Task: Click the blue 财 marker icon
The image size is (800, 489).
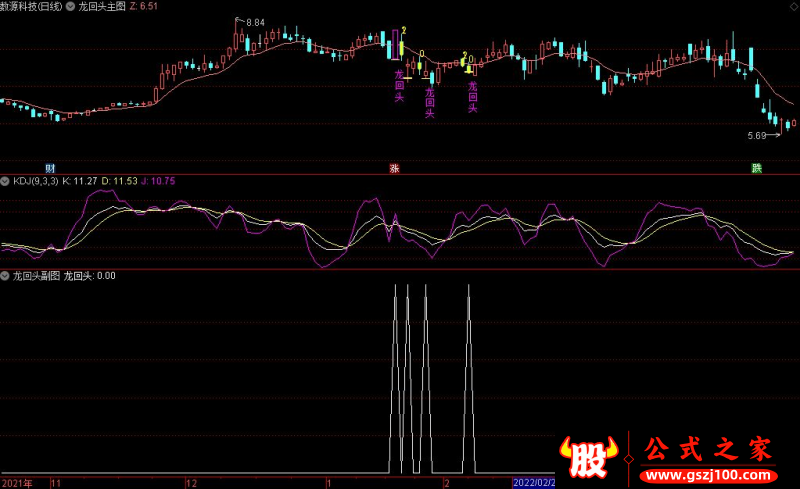Action: [x=50, y=168]
